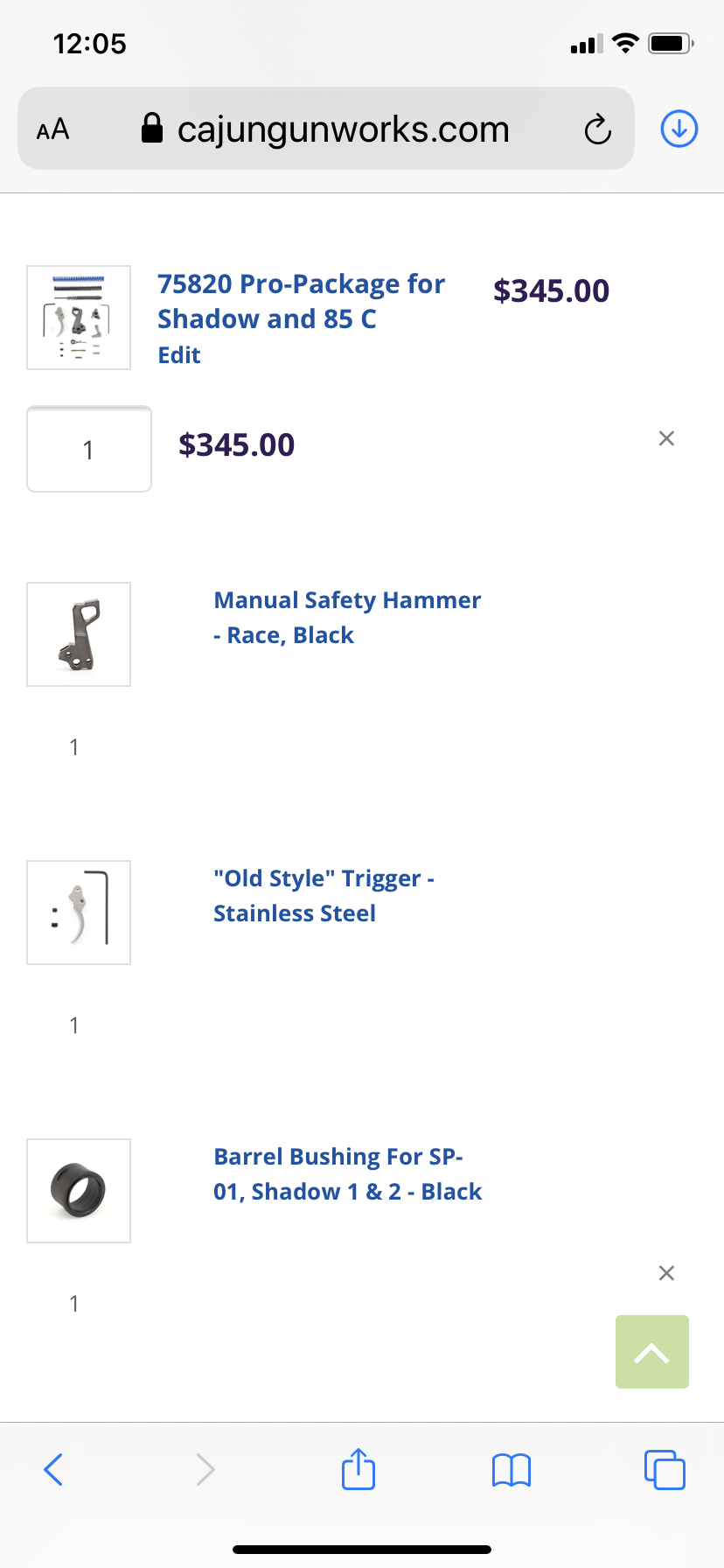
Task: Tap the black barrel bushing thumbnail
Action: click(x=79, y=1191)
